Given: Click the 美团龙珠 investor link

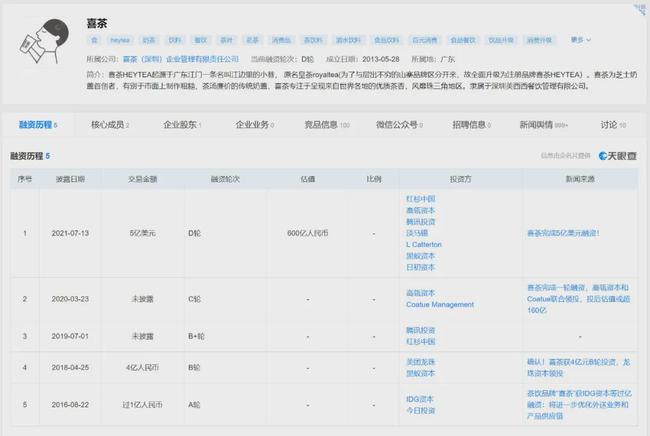Looking at the screenshot, I should [x=420, y=362].
